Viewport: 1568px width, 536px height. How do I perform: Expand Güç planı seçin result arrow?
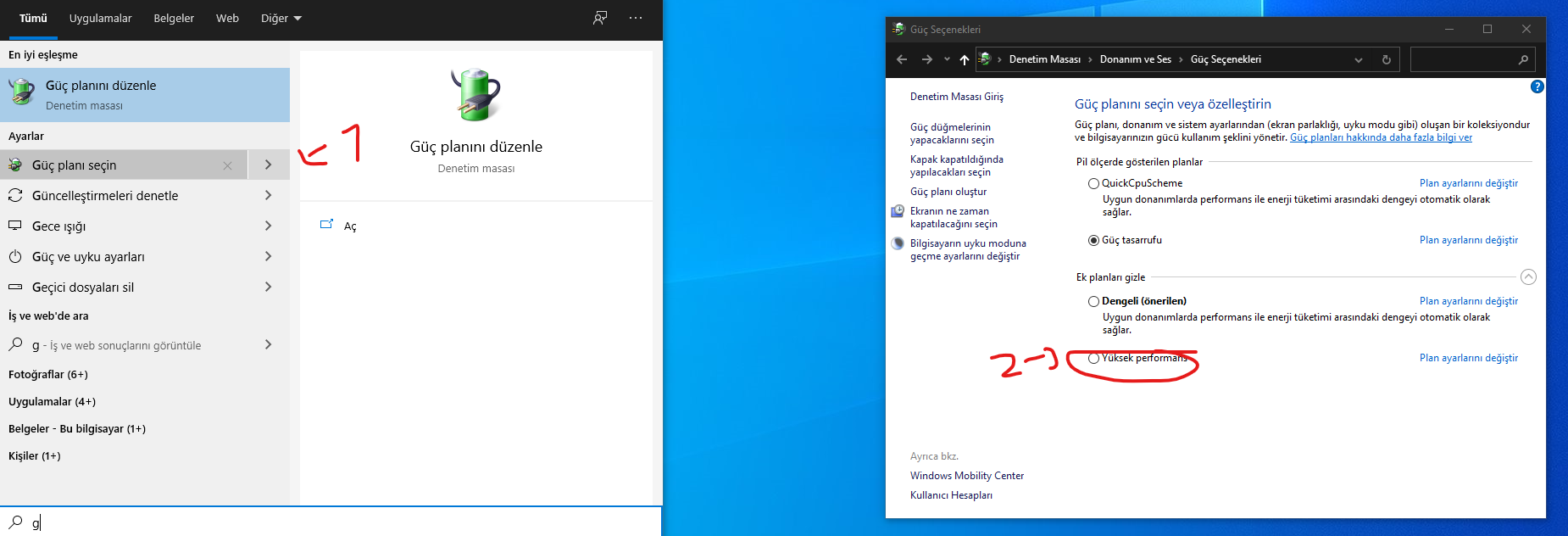tap(269, 165)
